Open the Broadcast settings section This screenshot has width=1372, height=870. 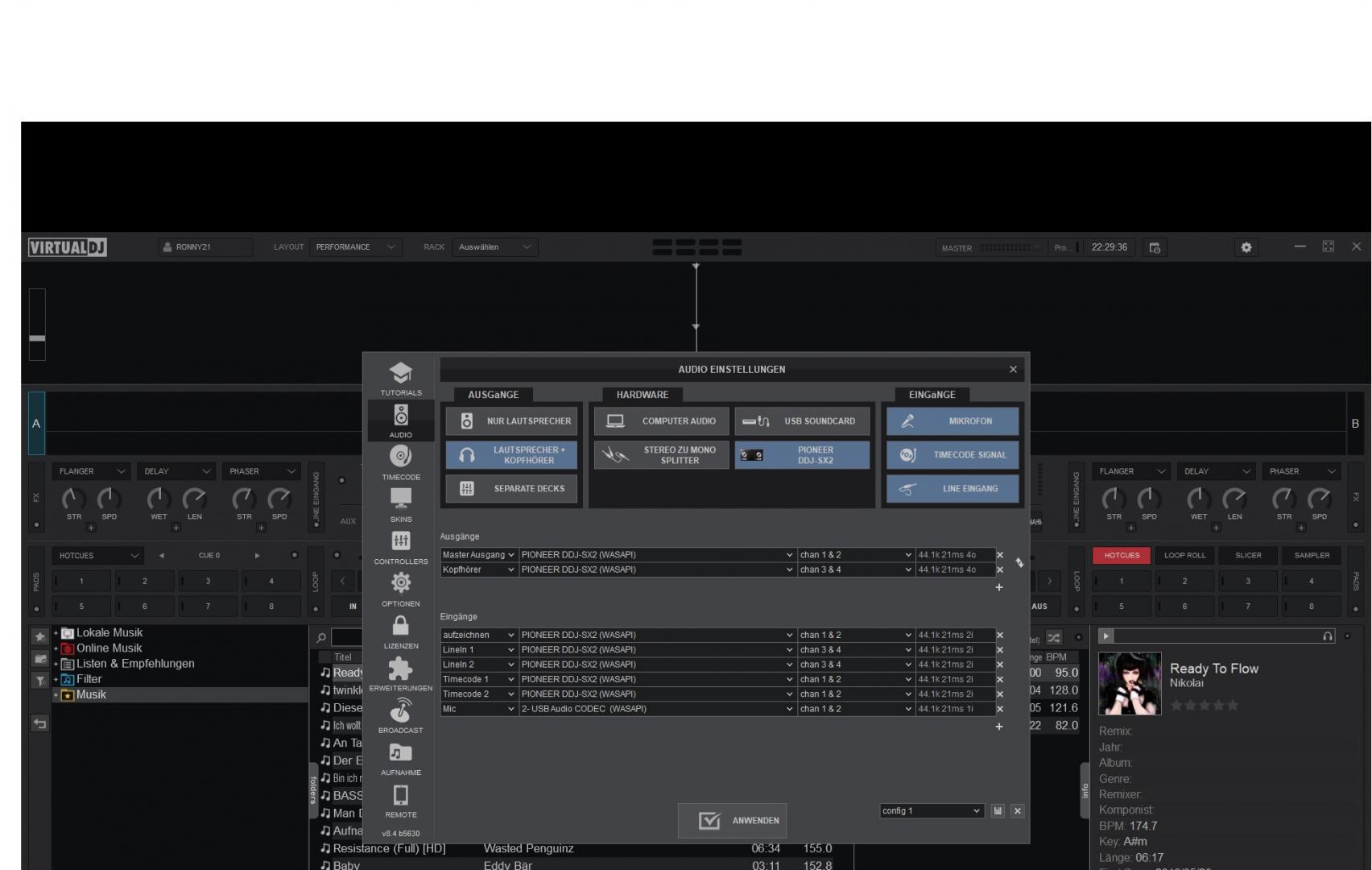coord(401,716)
